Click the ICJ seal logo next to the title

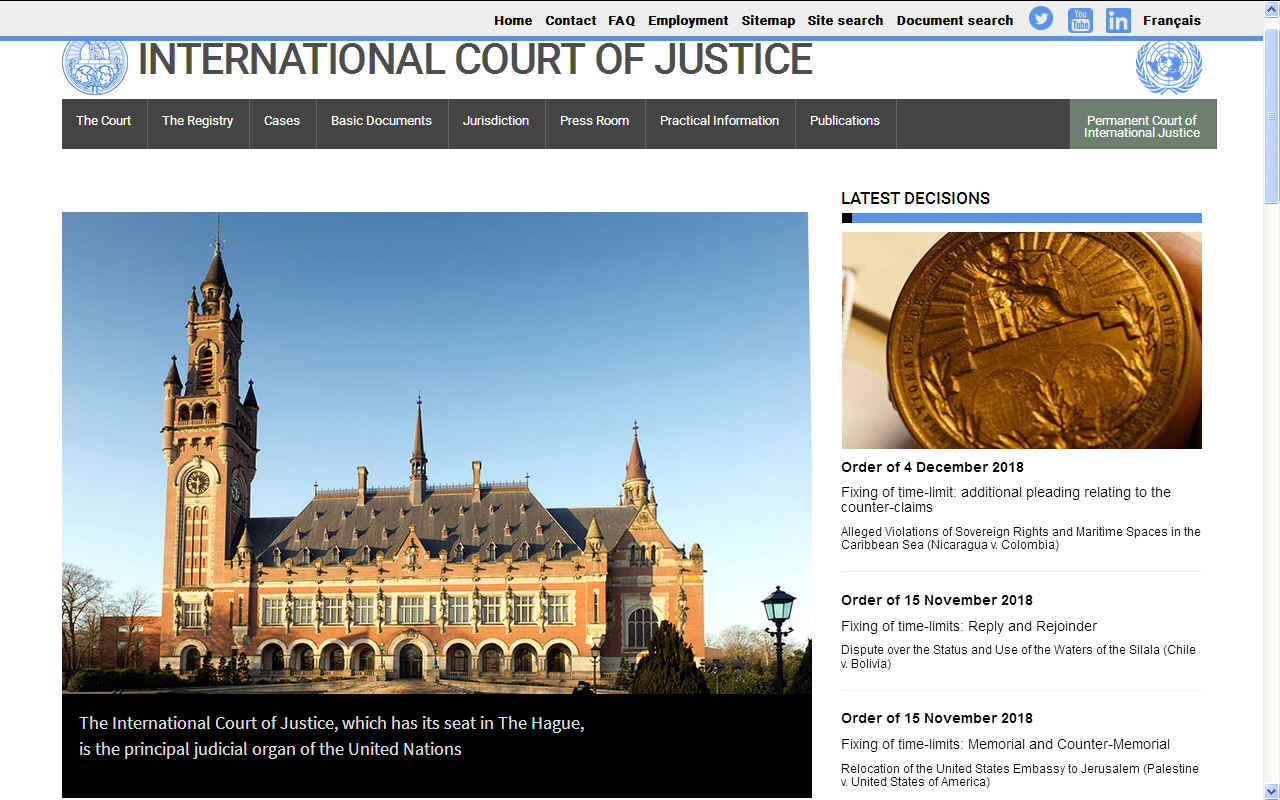coord(95,66)
